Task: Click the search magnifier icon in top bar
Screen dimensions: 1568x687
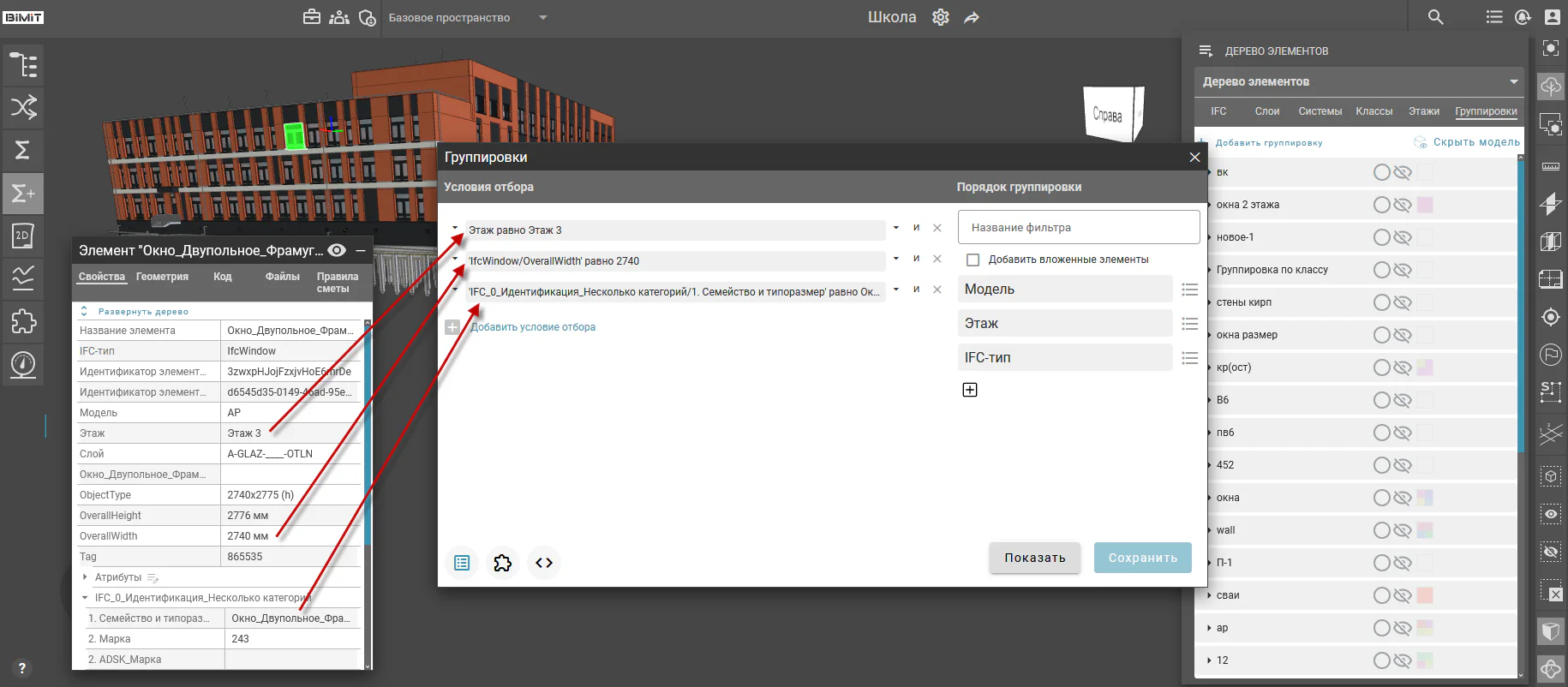Action: 1436,17
